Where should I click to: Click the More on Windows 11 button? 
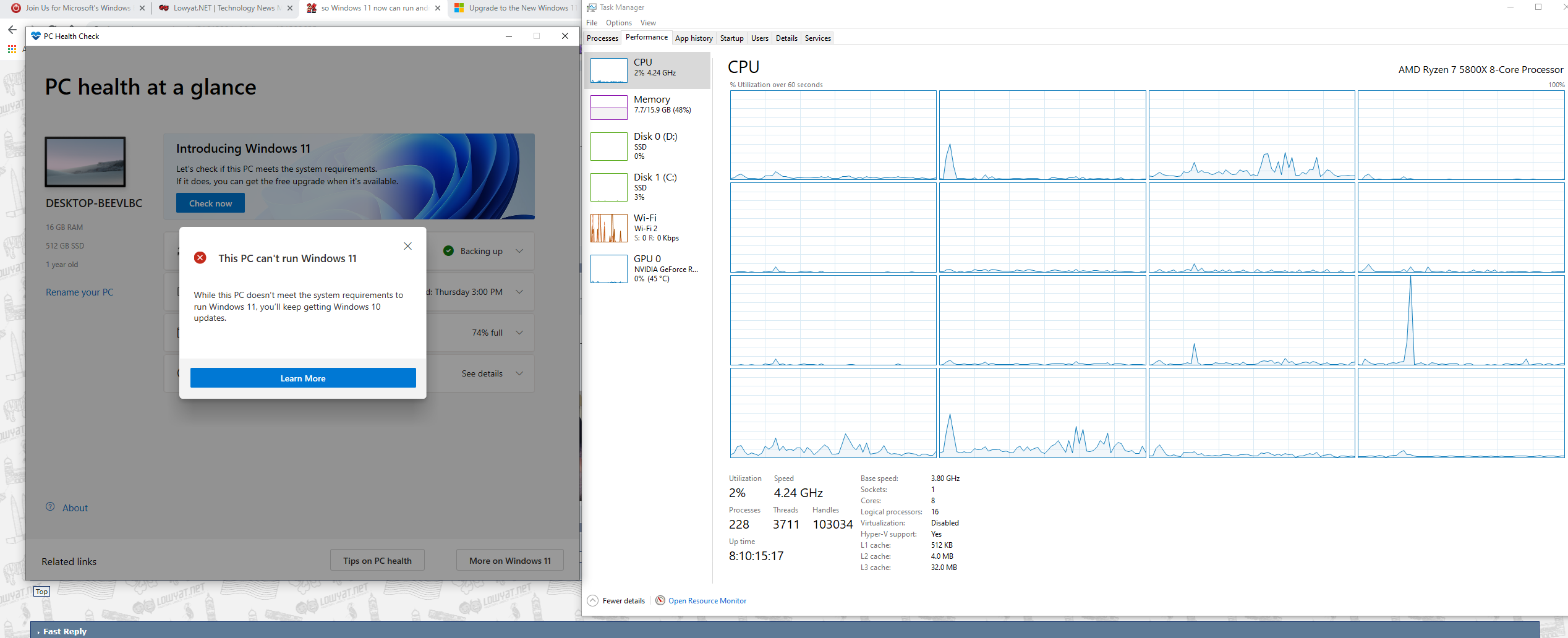click(x=509, y=561)
